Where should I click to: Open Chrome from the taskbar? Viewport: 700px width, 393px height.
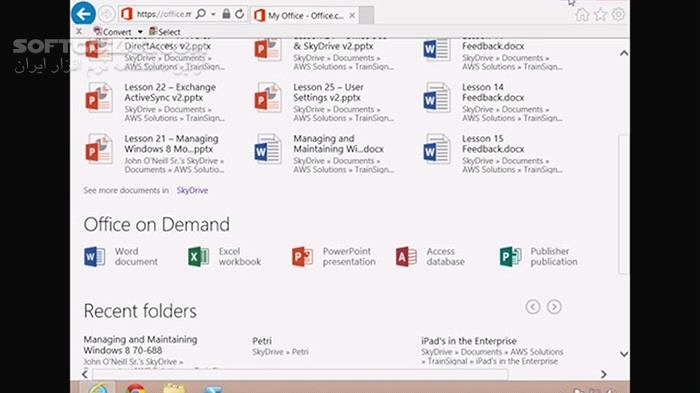coord(136,388)
